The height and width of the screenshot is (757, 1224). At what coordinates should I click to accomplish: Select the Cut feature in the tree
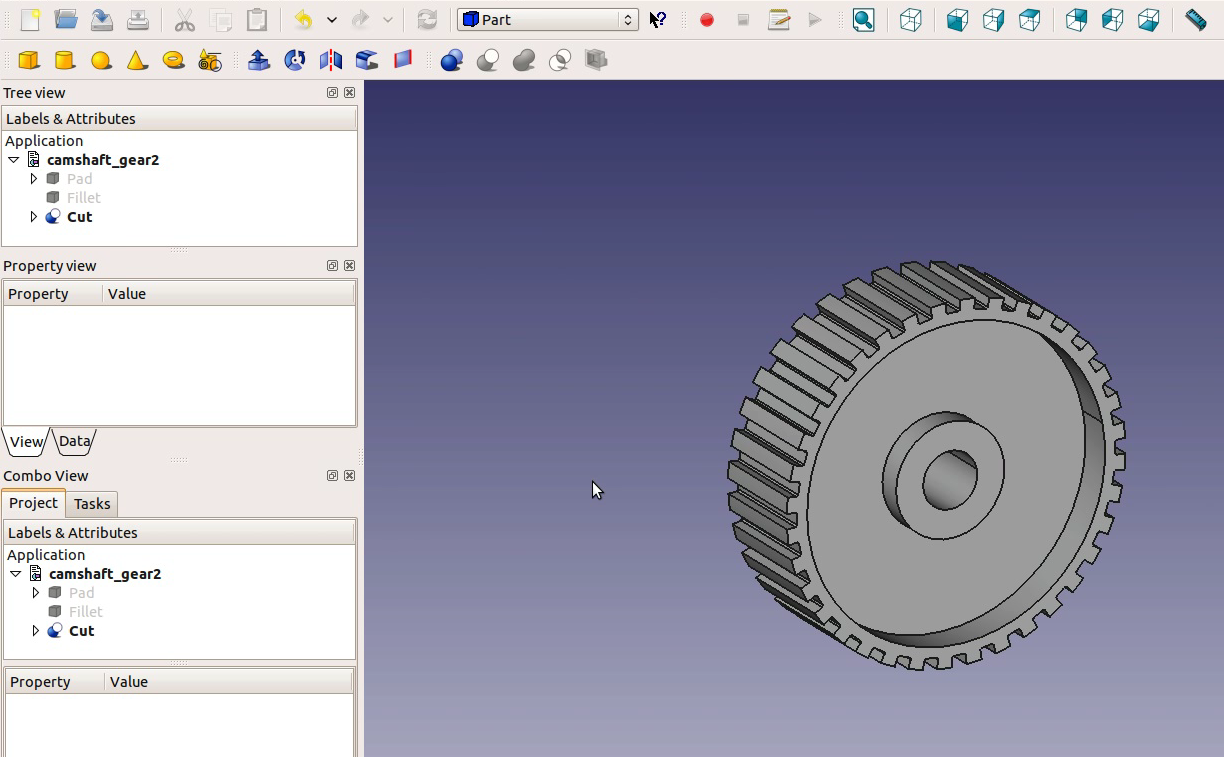point(79,216)
